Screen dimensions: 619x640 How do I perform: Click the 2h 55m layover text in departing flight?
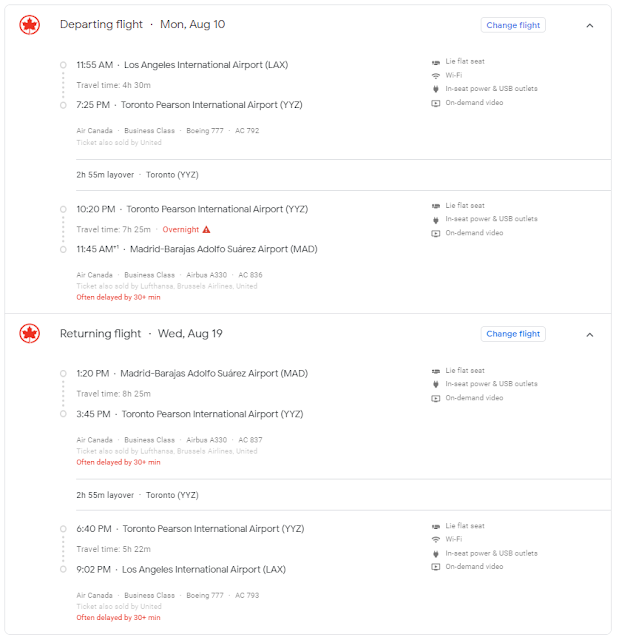click(x=105, y=174)
